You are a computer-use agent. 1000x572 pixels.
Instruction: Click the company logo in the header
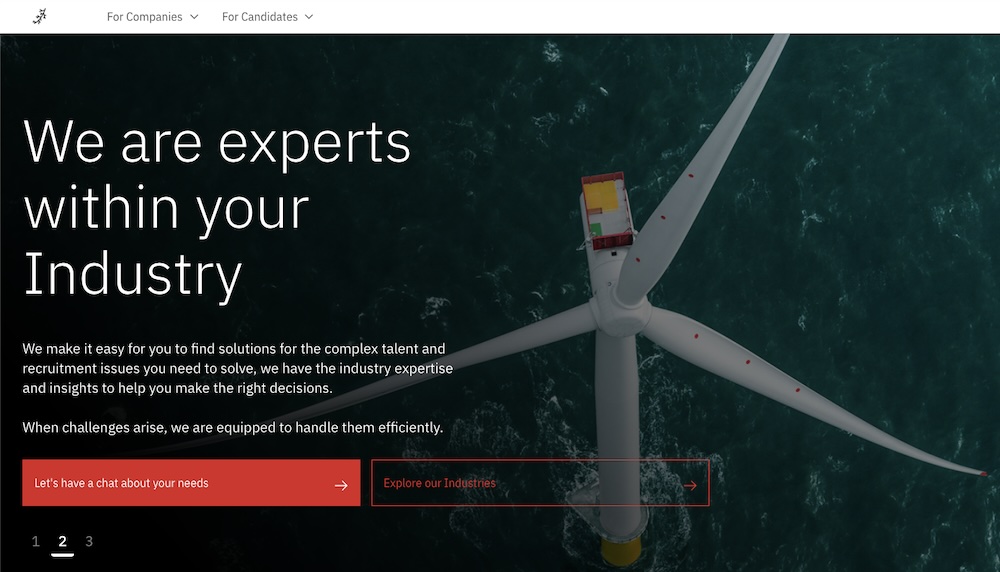pos(39,16)
